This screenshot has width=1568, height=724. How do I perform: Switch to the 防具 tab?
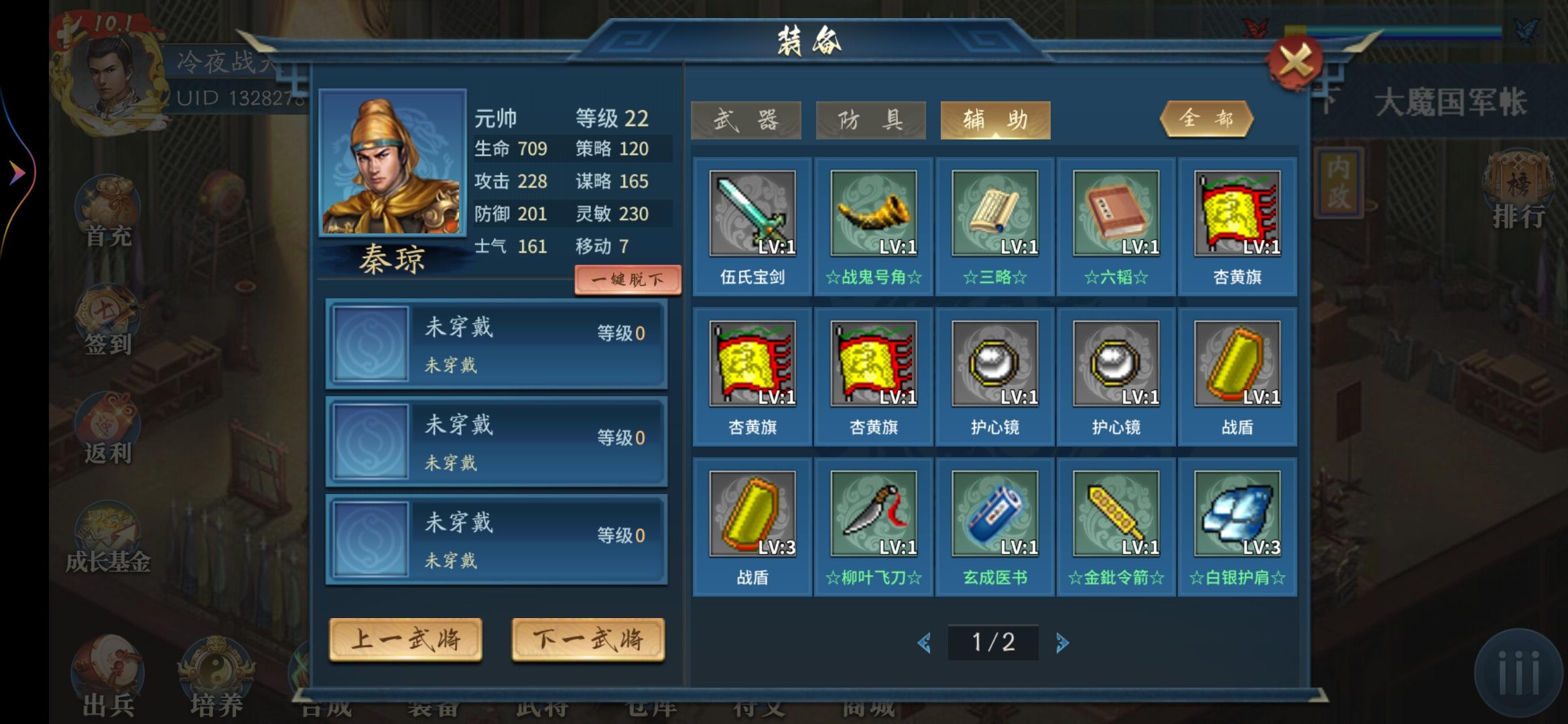870,120
